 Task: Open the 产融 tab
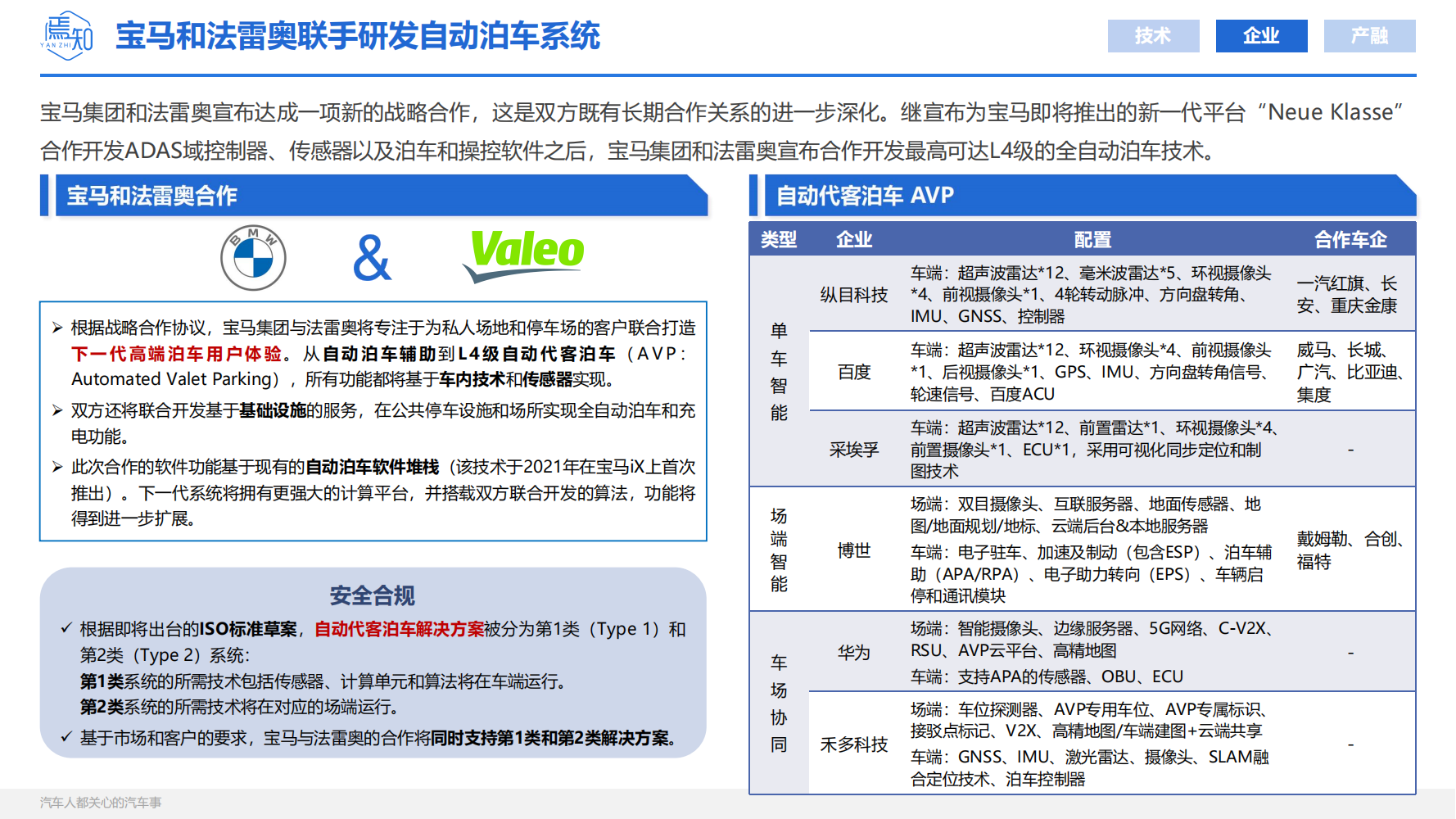point(1369,36)
